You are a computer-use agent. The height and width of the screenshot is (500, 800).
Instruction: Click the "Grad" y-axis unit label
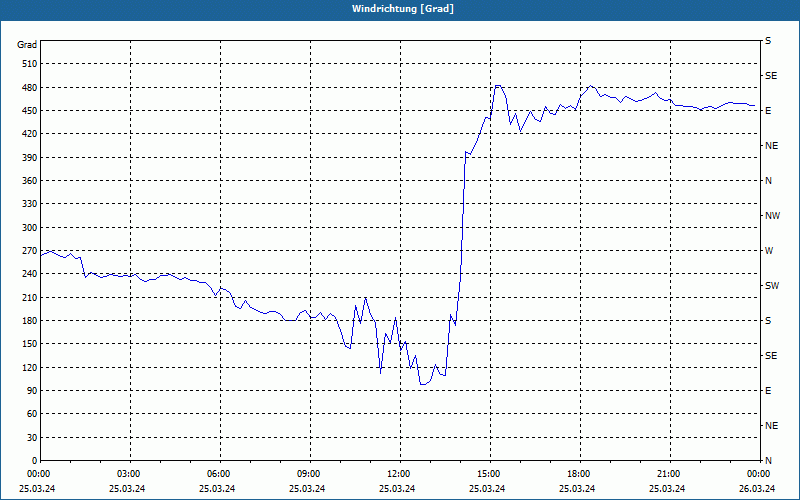click(27, 45)
